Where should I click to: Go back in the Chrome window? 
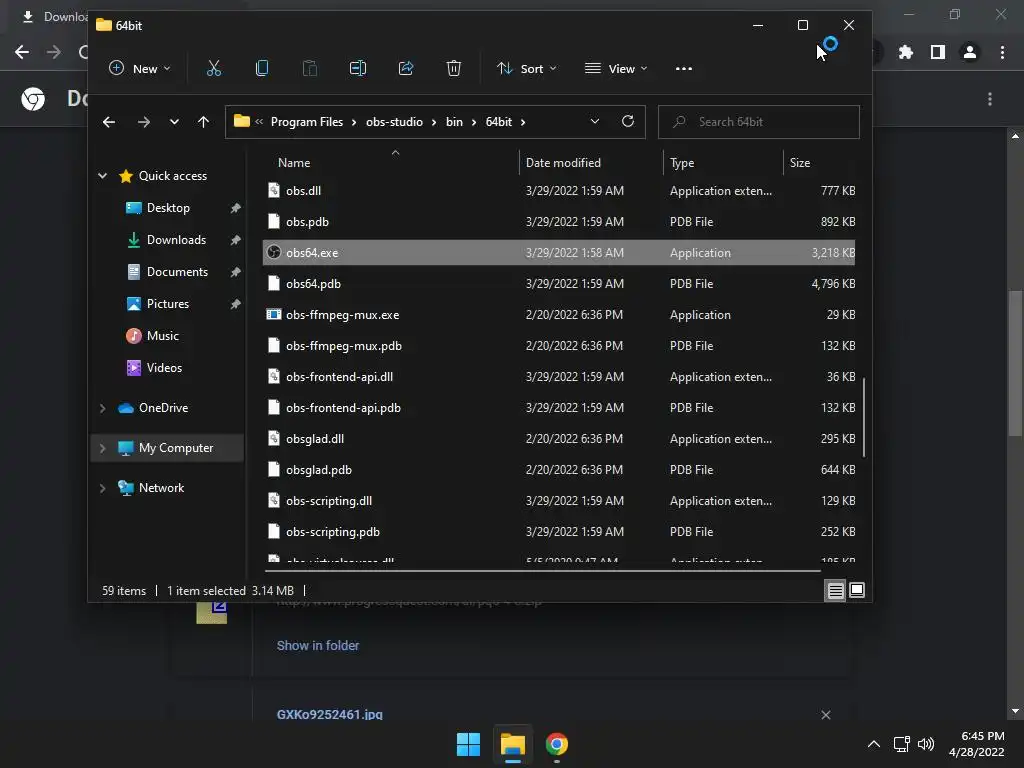(x=22, y=52)
